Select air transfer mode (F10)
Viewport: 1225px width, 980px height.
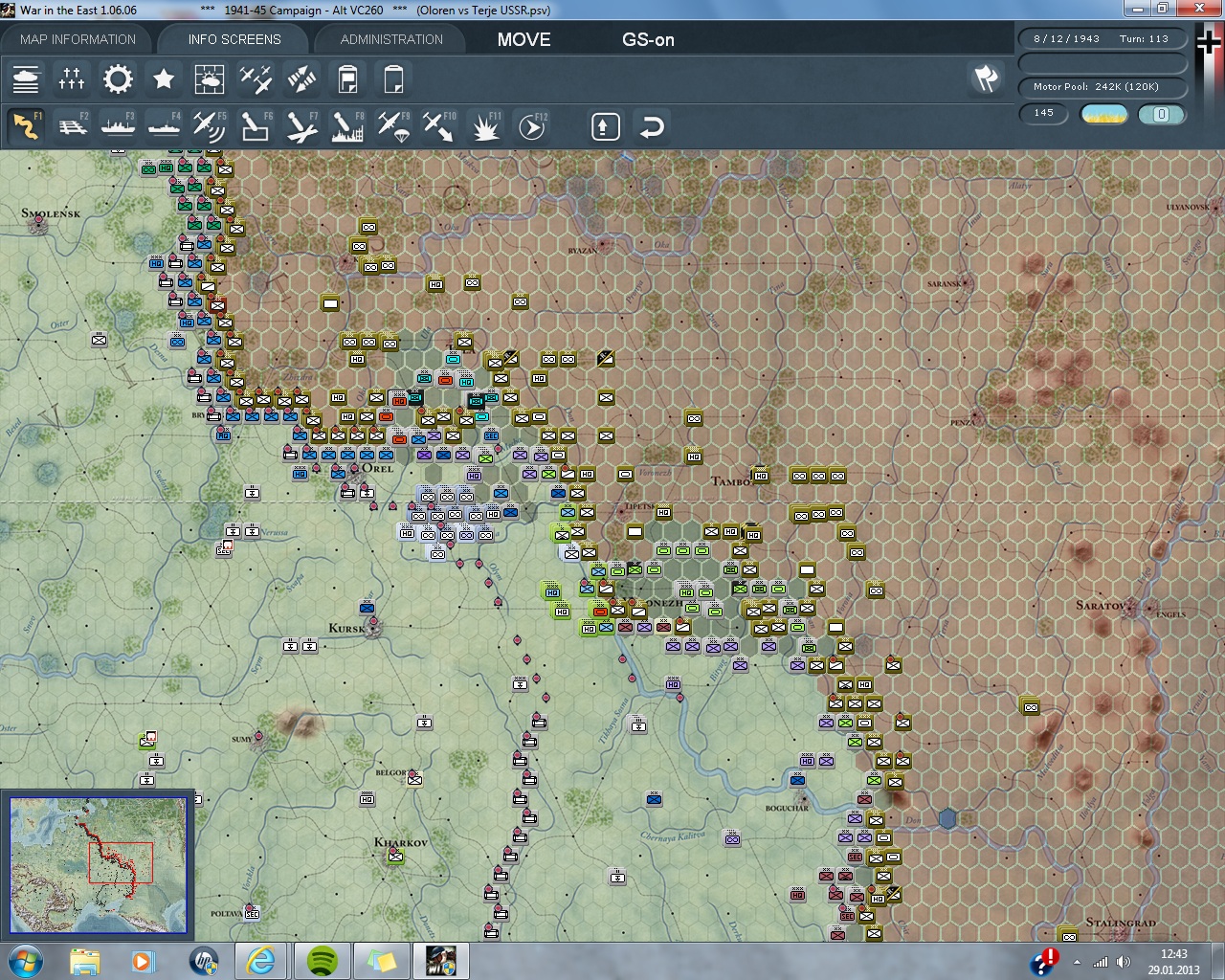point(439,126)
